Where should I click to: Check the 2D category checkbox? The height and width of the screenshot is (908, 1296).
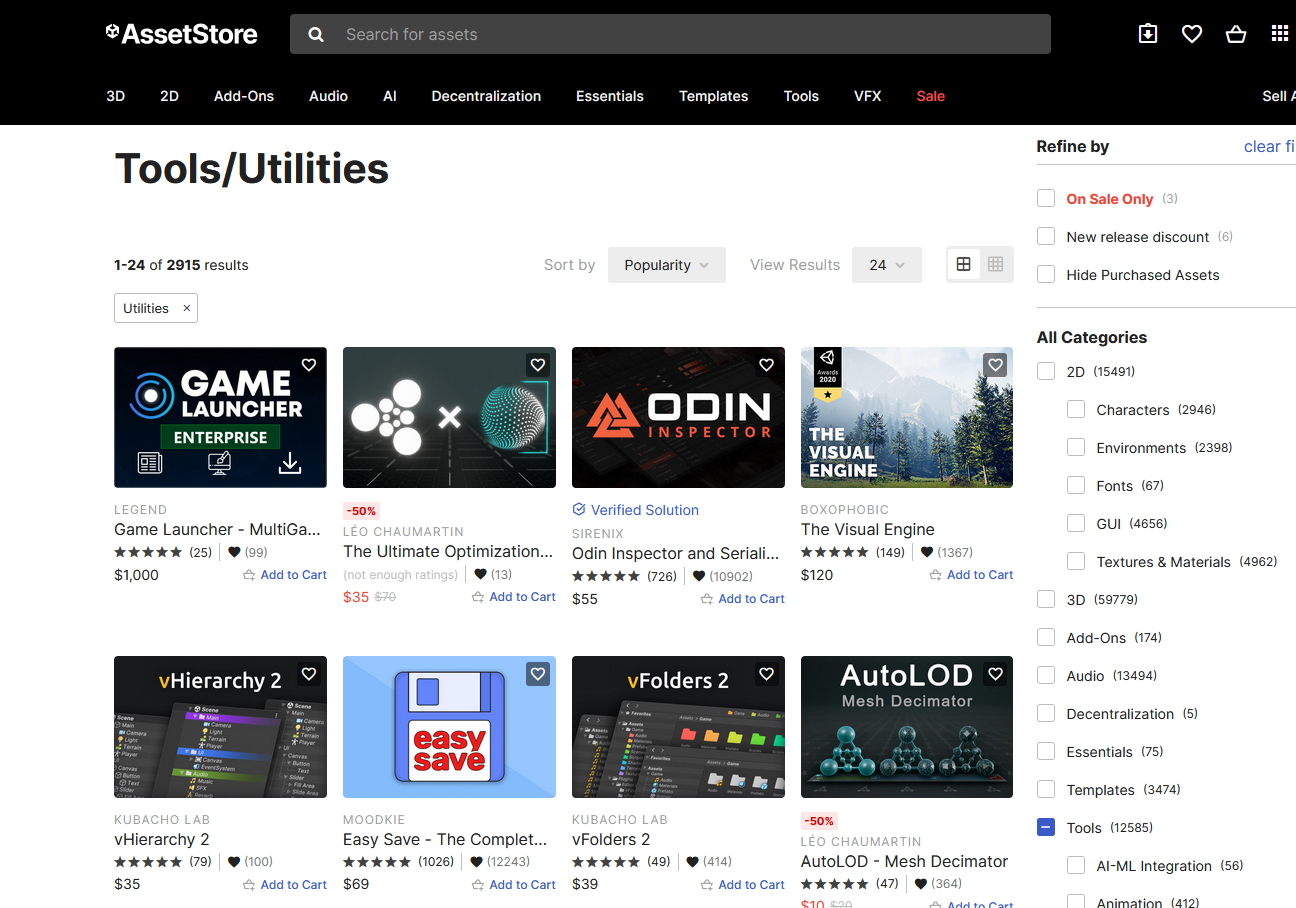[x=1046, y=371]
